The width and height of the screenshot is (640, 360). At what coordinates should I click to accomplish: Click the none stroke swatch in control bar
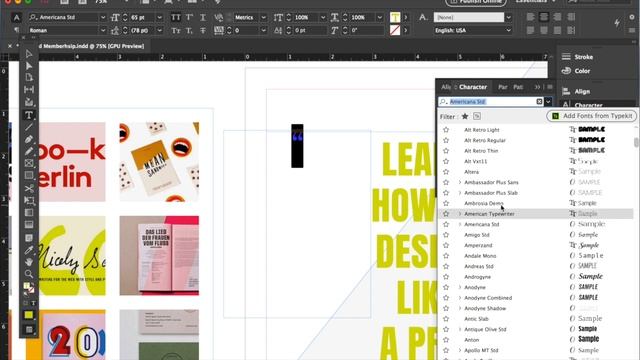pos(395,30)
